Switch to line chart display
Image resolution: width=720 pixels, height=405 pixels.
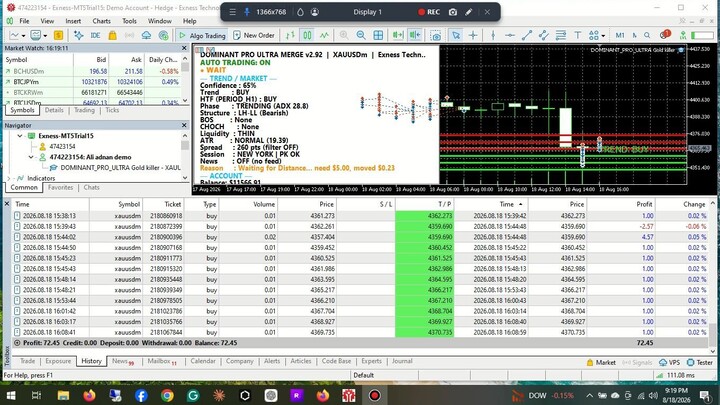(x=324, y=35)
